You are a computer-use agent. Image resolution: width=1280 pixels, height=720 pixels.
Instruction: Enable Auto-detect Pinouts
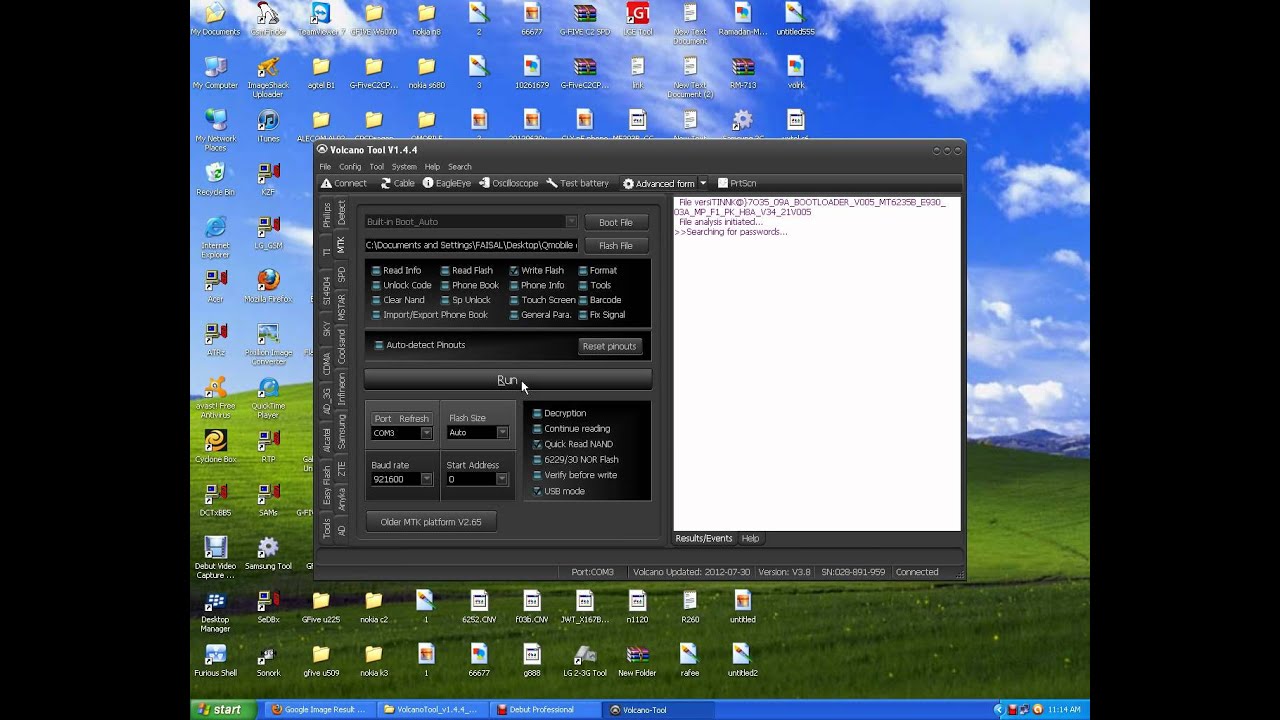419,345
